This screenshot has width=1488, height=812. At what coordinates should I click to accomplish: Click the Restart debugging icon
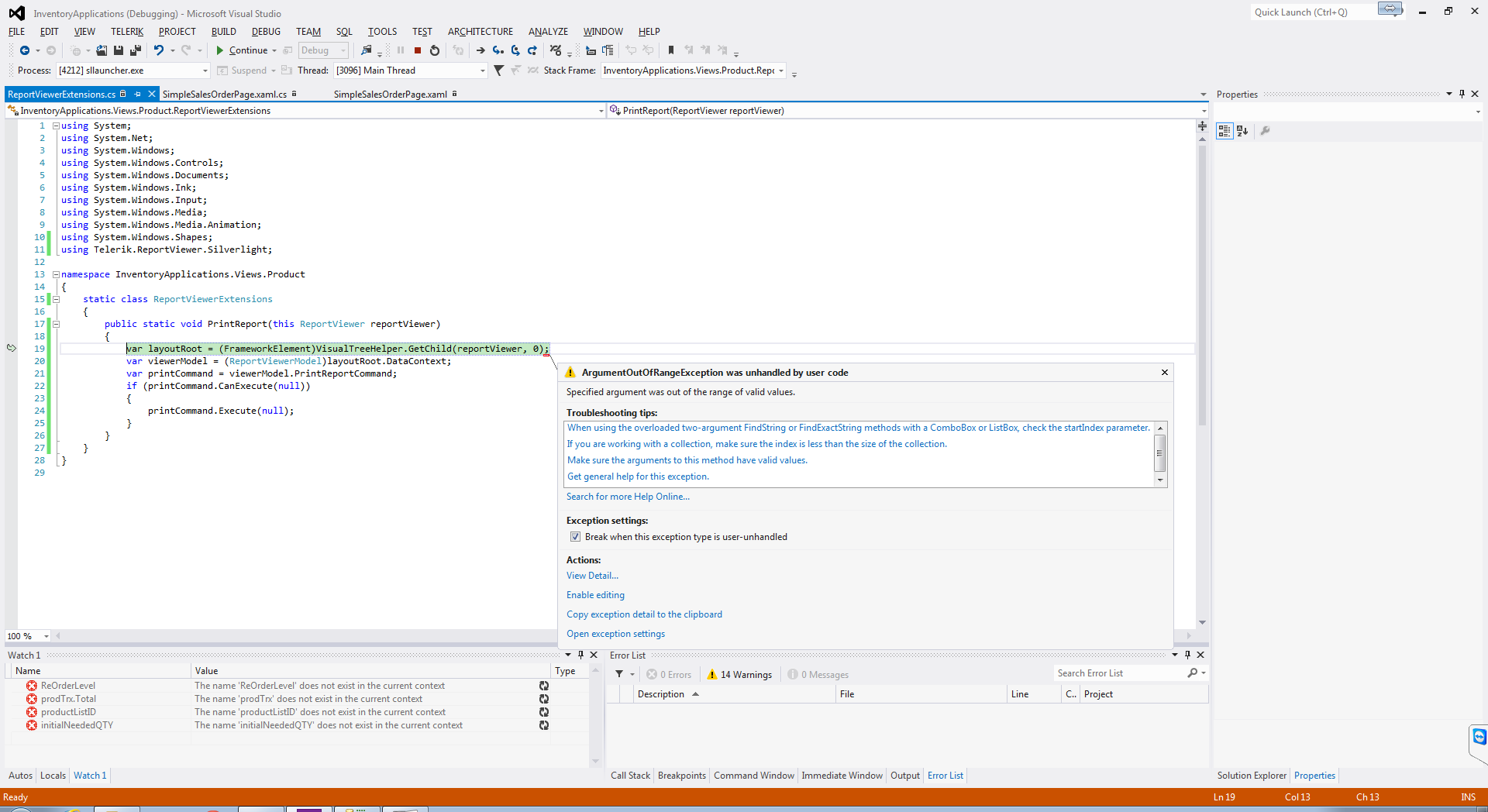tap(435, 50)
